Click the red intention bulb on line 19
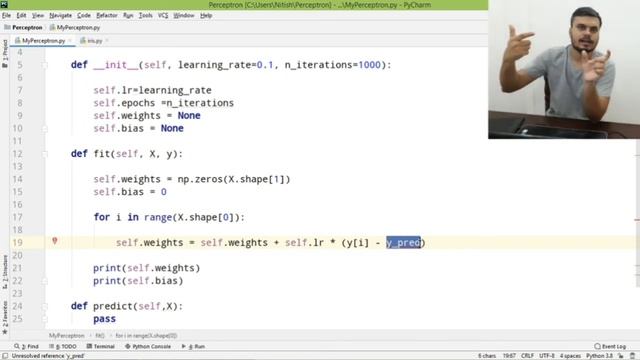This screenshot has width=640, height=360. (55, 241)
